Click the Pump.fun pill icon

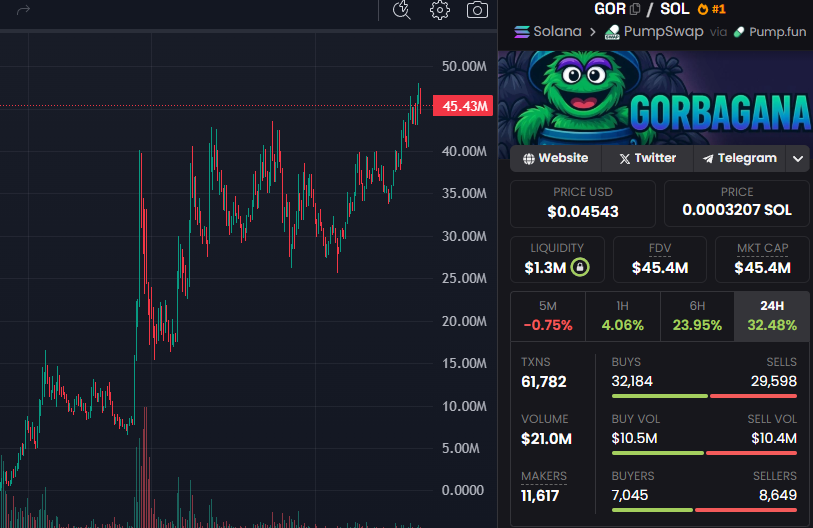tap(739, 32)
